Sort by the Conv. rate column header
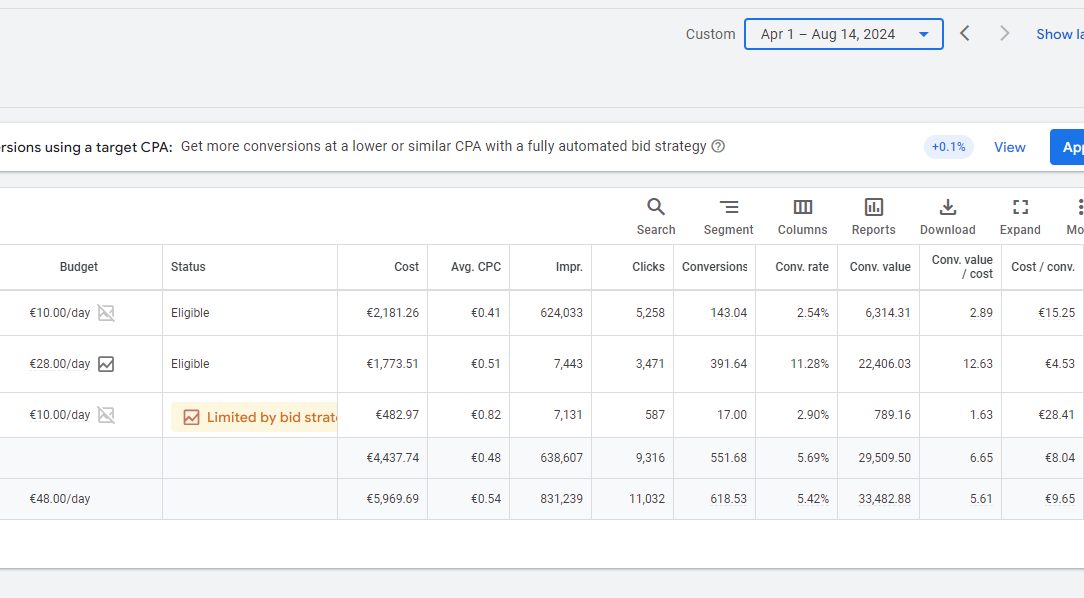The height and width of the screenshot is (598, 1084). 802,267
